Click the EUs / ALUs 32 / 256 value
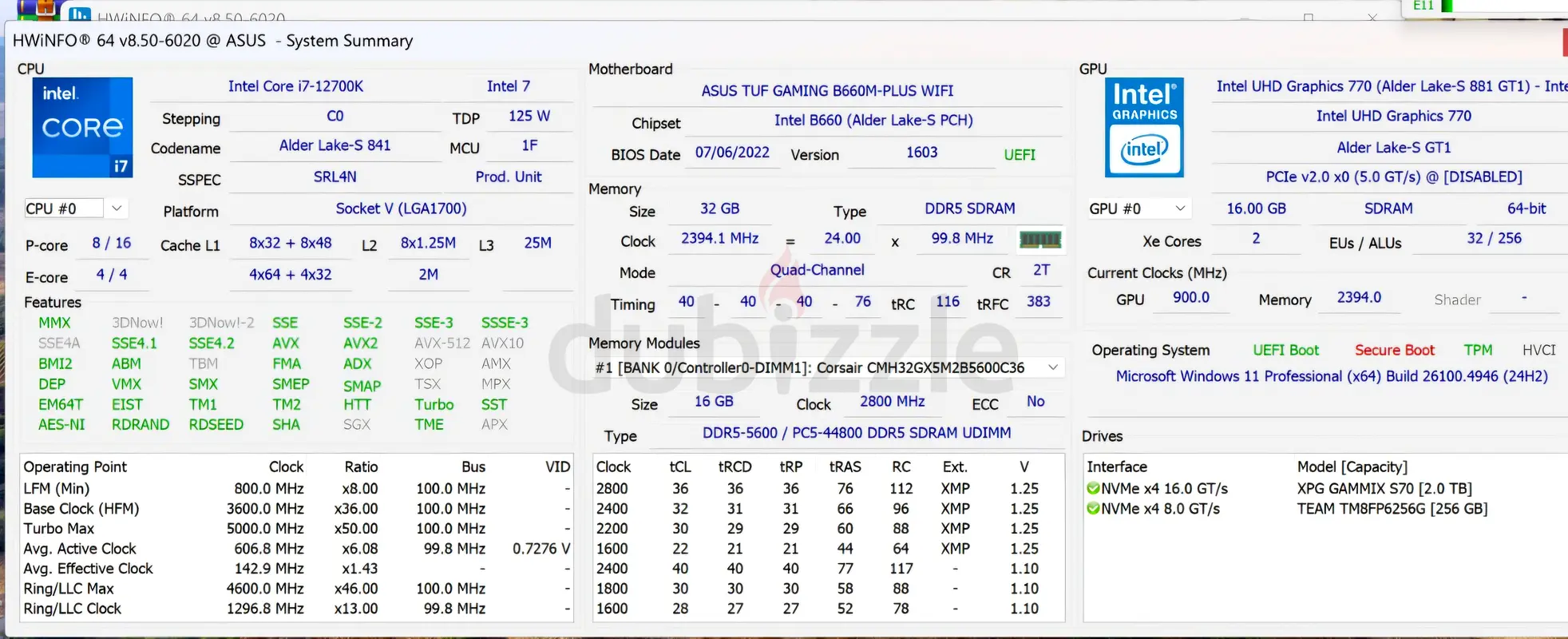 pos(1494,238)
